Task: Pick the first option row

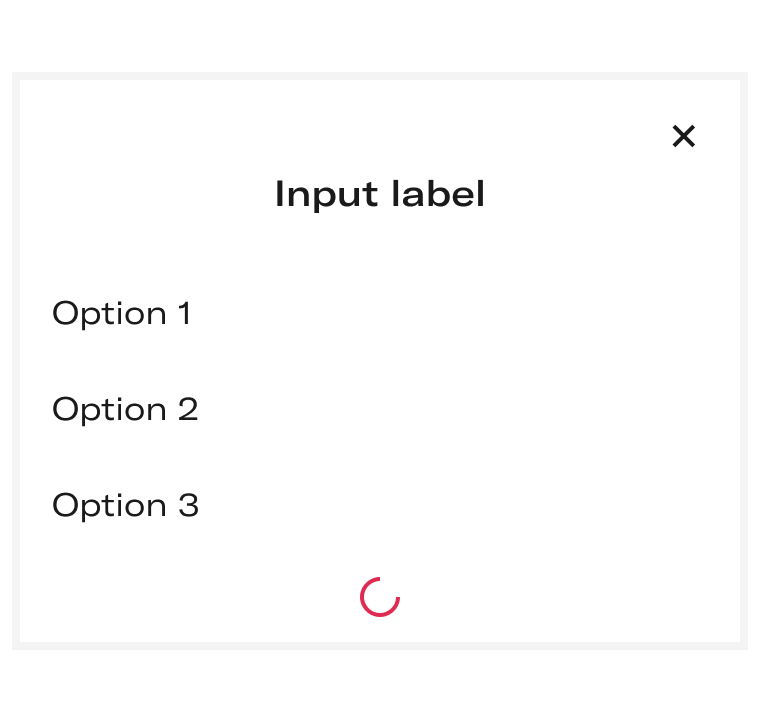Action: (x=380, y=313)
